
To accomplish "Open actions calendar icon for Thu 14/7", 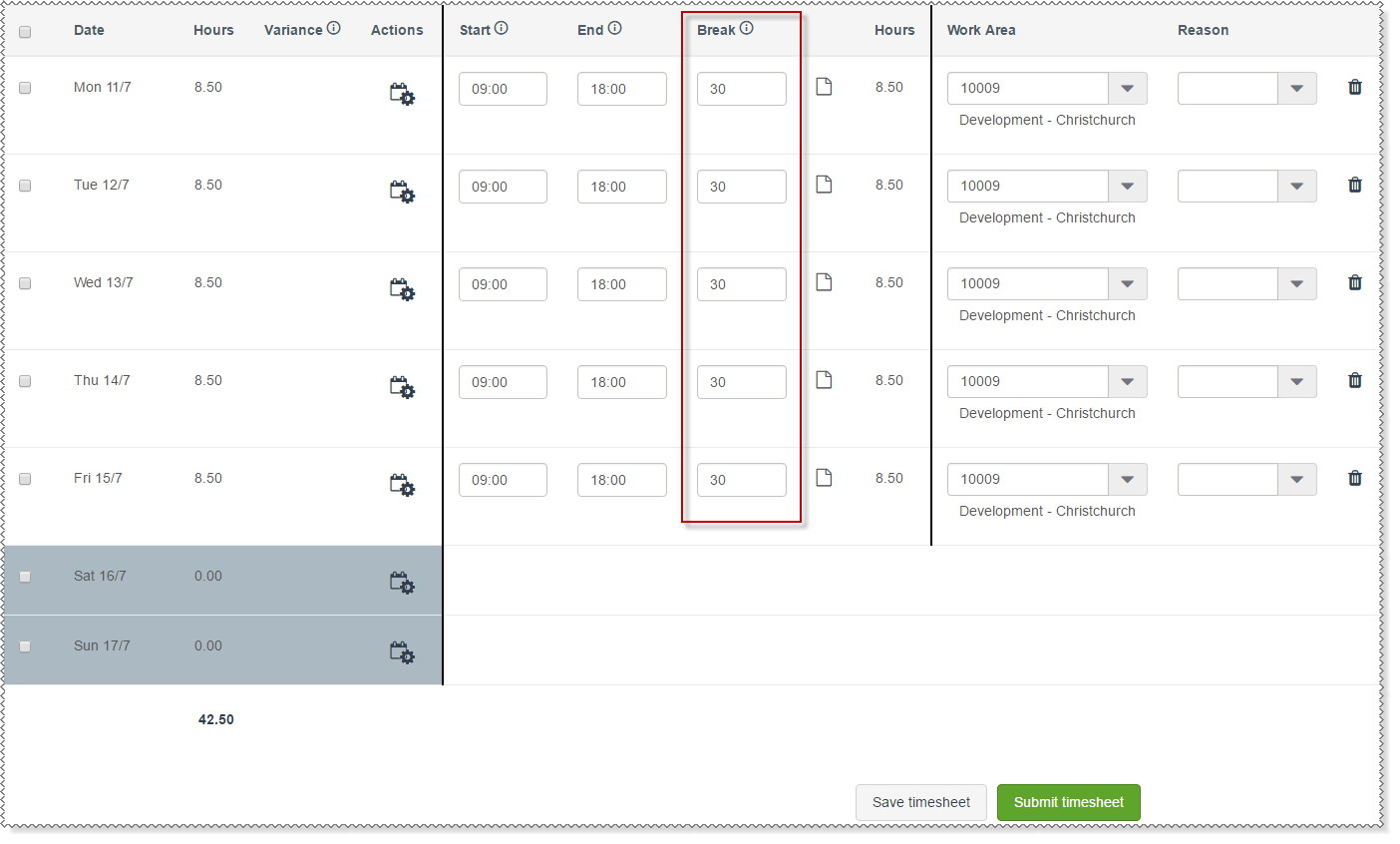I will (402, 387).
